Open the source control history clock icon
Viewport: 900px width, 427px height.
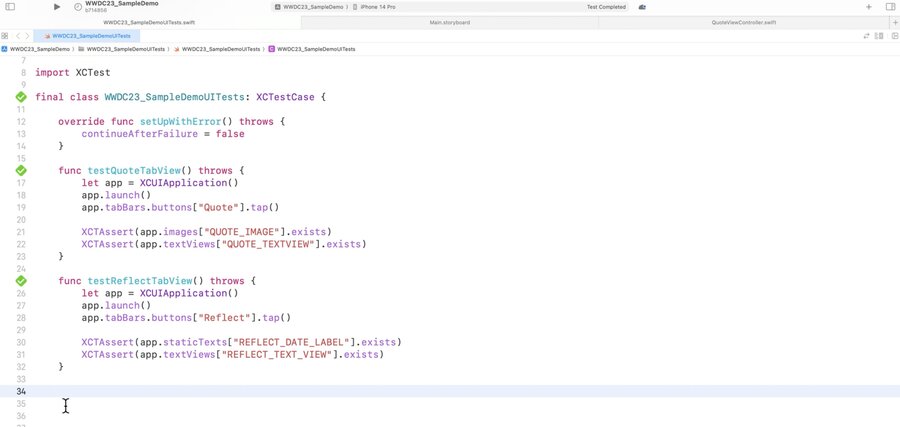point(78,7)
